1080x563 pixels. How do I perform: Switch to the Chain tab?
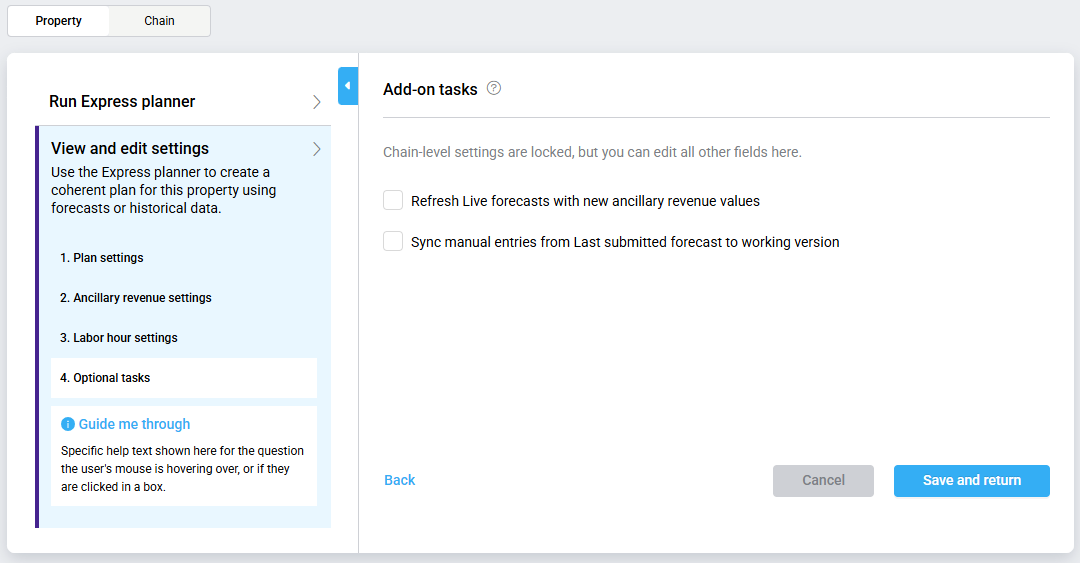point(159,21)
